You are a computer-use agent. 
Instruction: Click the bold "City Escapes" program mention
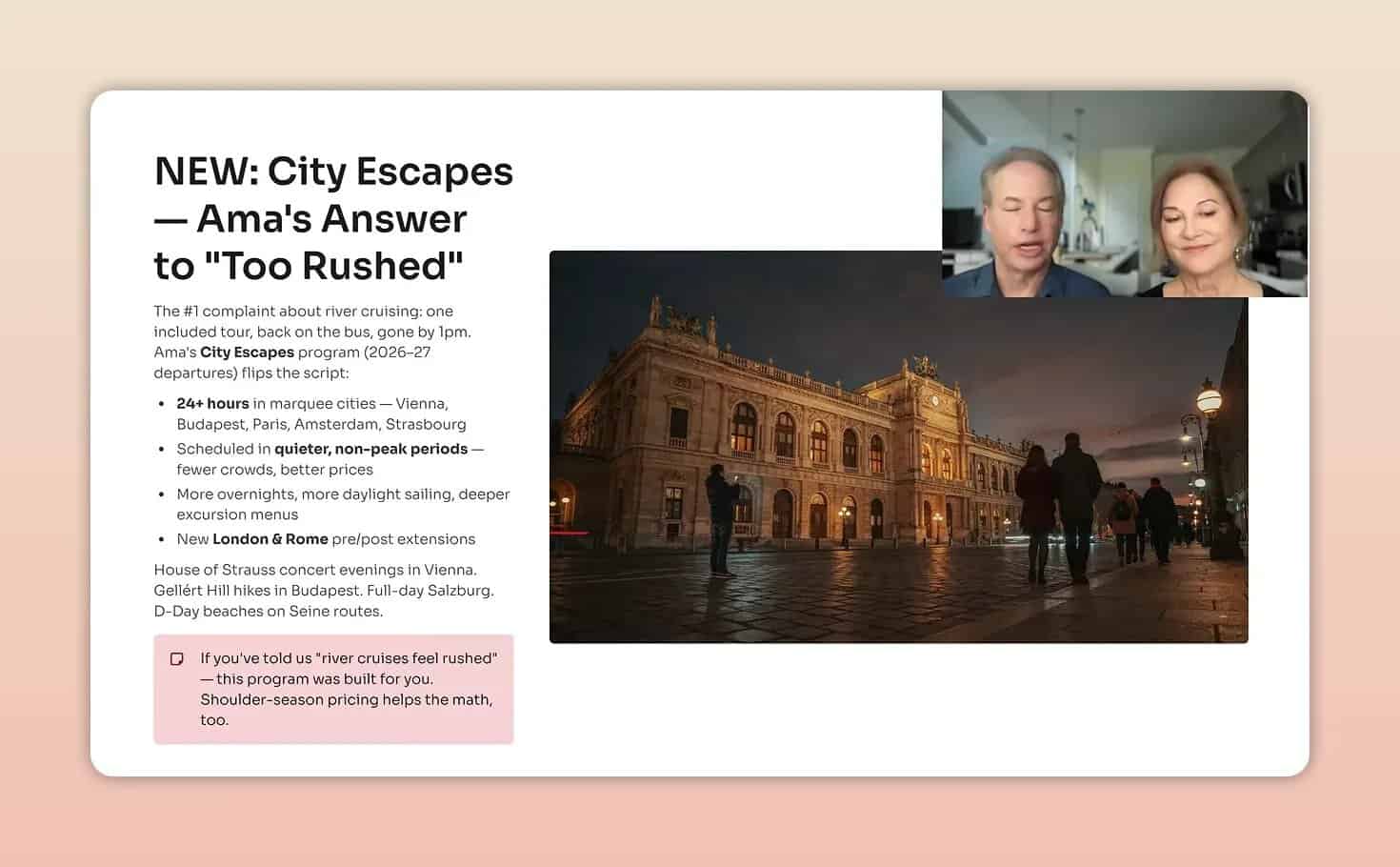pos(247,353)
